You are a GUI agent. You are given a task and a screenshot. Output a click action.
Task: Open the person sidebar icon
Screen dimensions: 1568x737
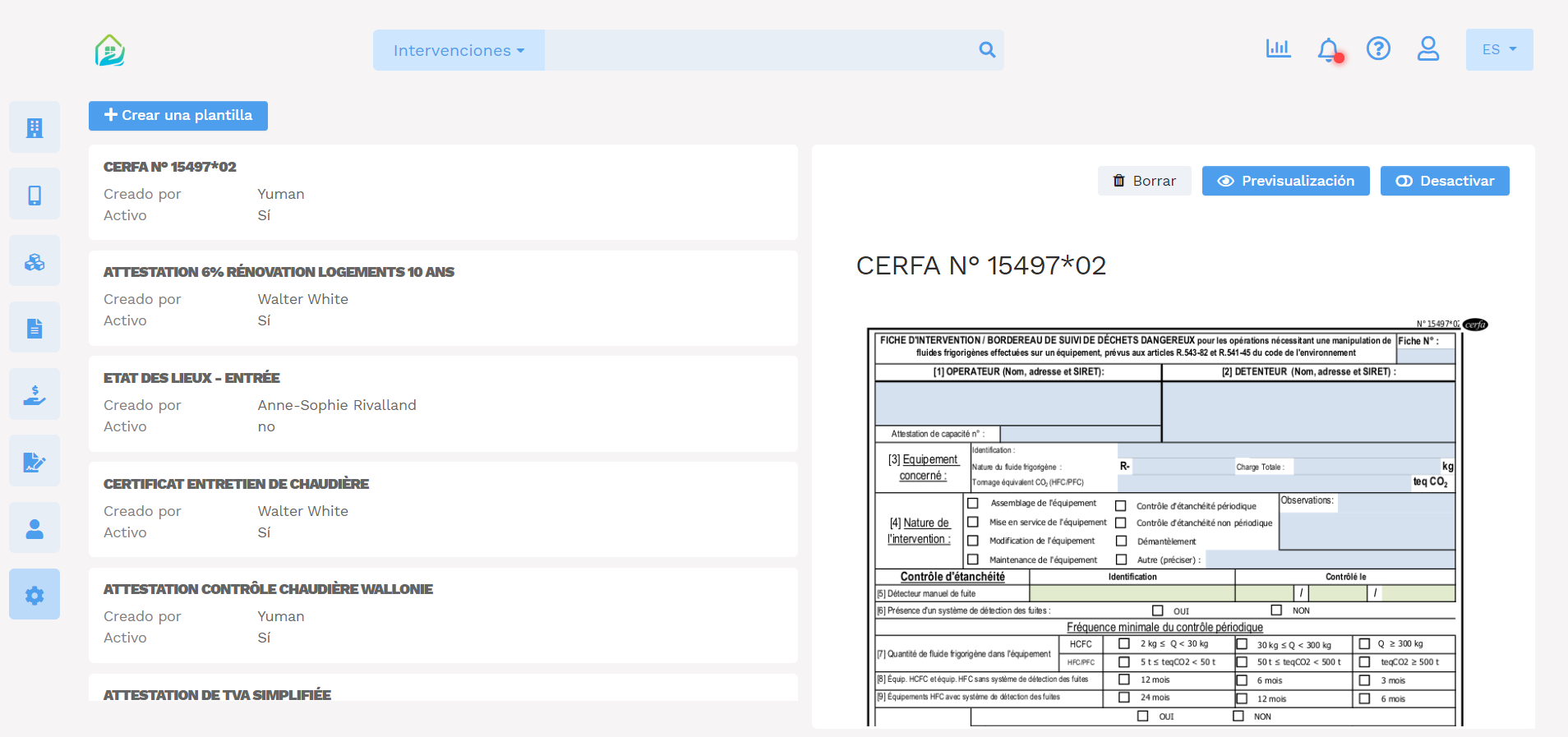[x=35, y=528]
